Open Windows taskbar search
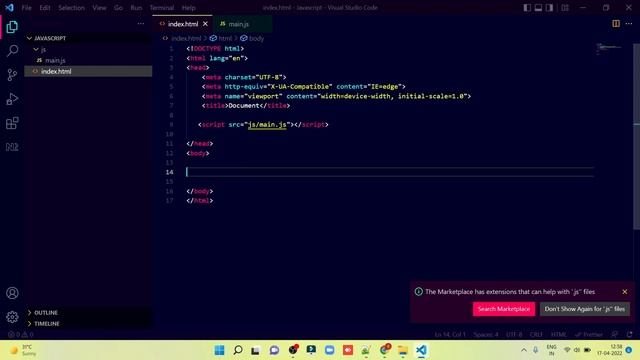640x360 pixels. [x=238, y=350]
